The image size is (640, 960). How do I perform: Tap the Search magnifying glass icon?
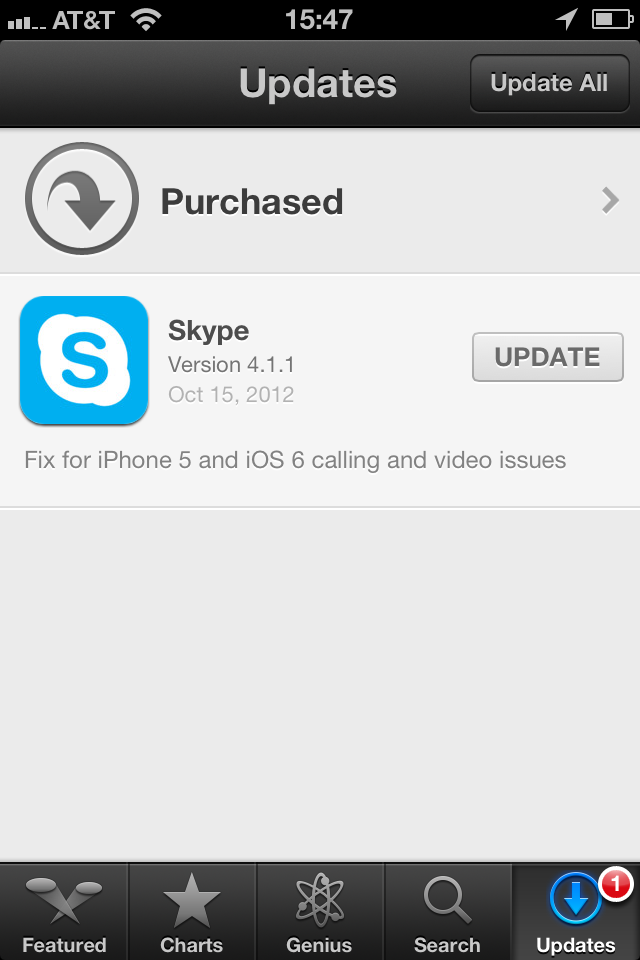447,899
